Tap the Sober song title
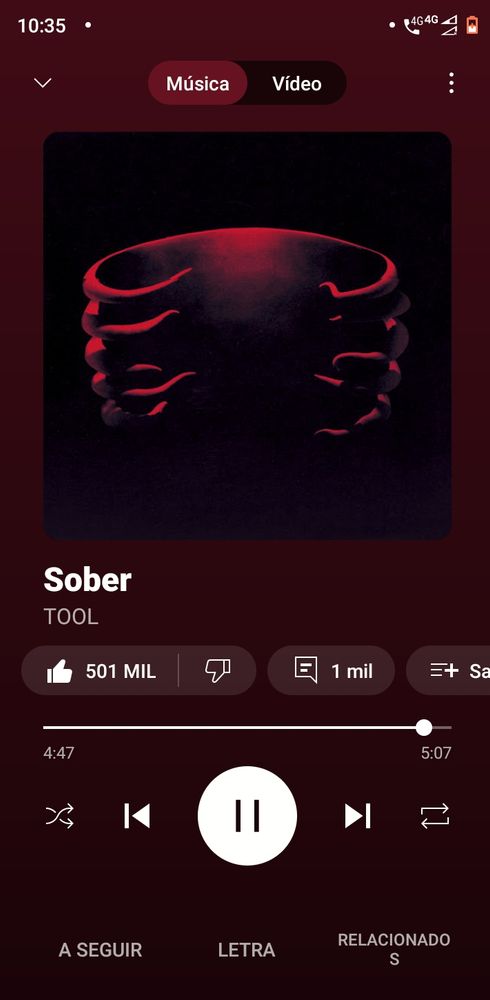 click(87, 580)
